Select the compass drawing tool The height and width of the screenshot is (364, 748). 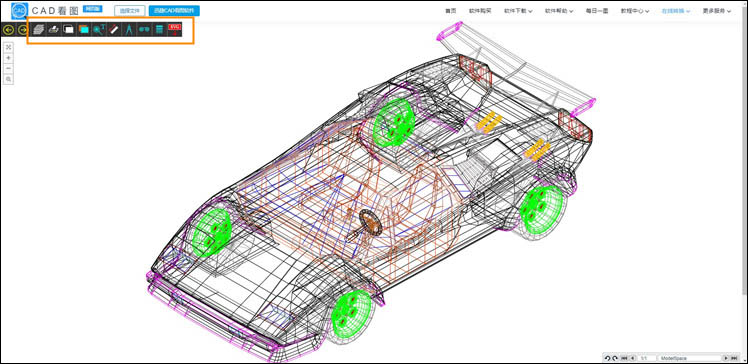(129, 30)
